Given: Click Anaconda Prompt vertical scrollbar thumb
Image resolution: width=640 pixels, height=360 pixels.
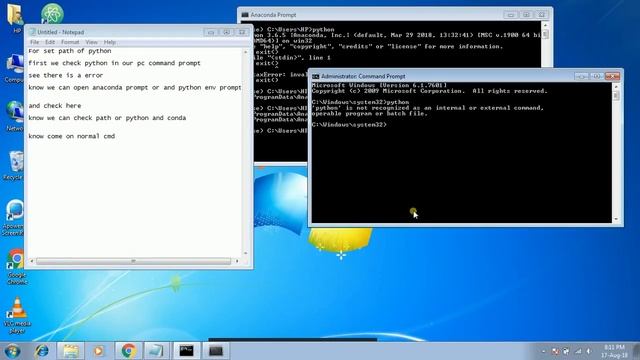Looking at the screenshot, I should pos(546,34).
